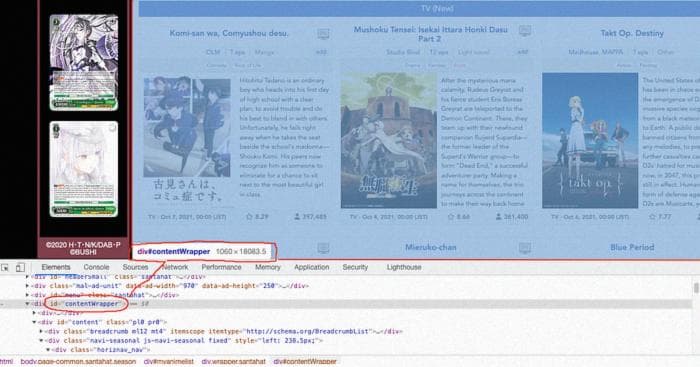Click the video icon left of Mieruko-chan
This screenshot has height=367, width=700.
point(323,247)
